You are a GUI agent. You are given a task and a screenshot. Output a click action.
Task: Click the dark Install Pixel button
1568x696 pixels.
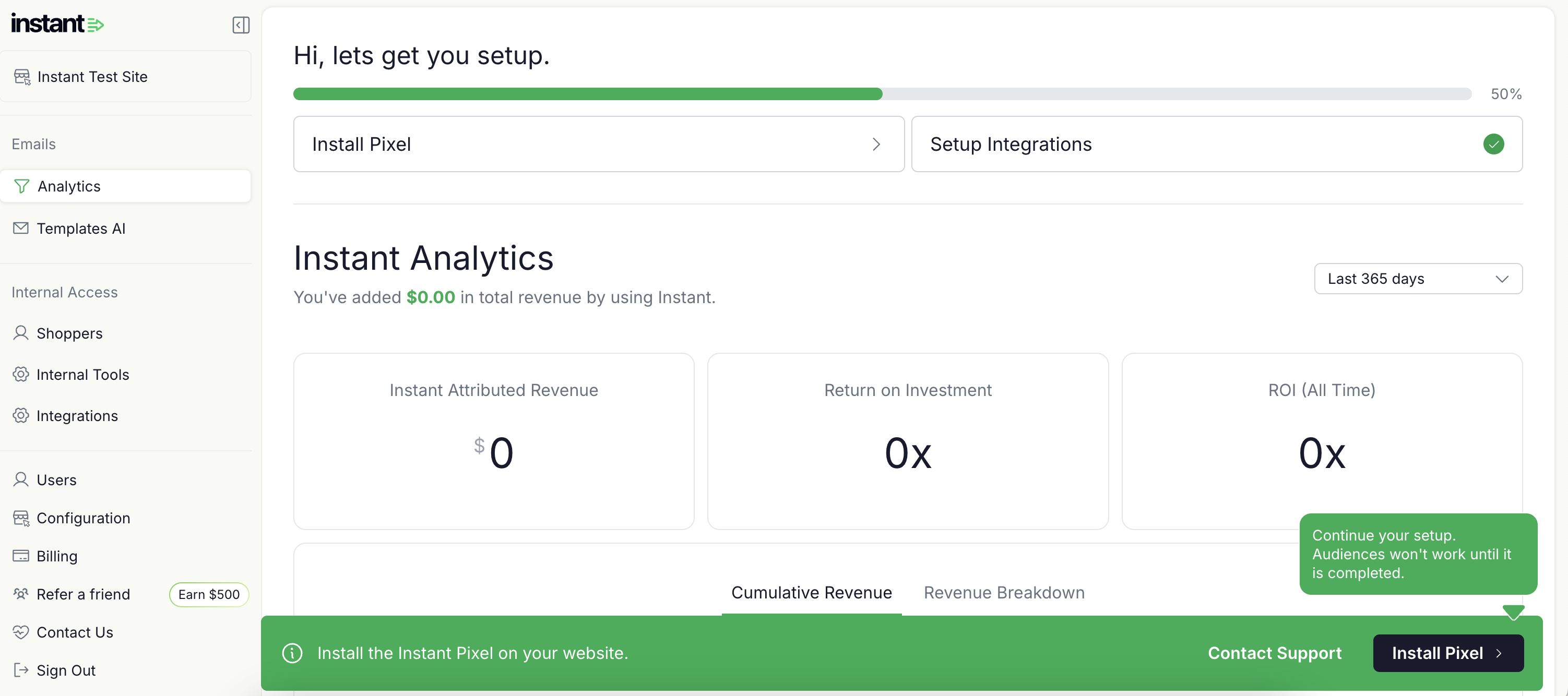pyautogui.click(x=1448, y=653)
